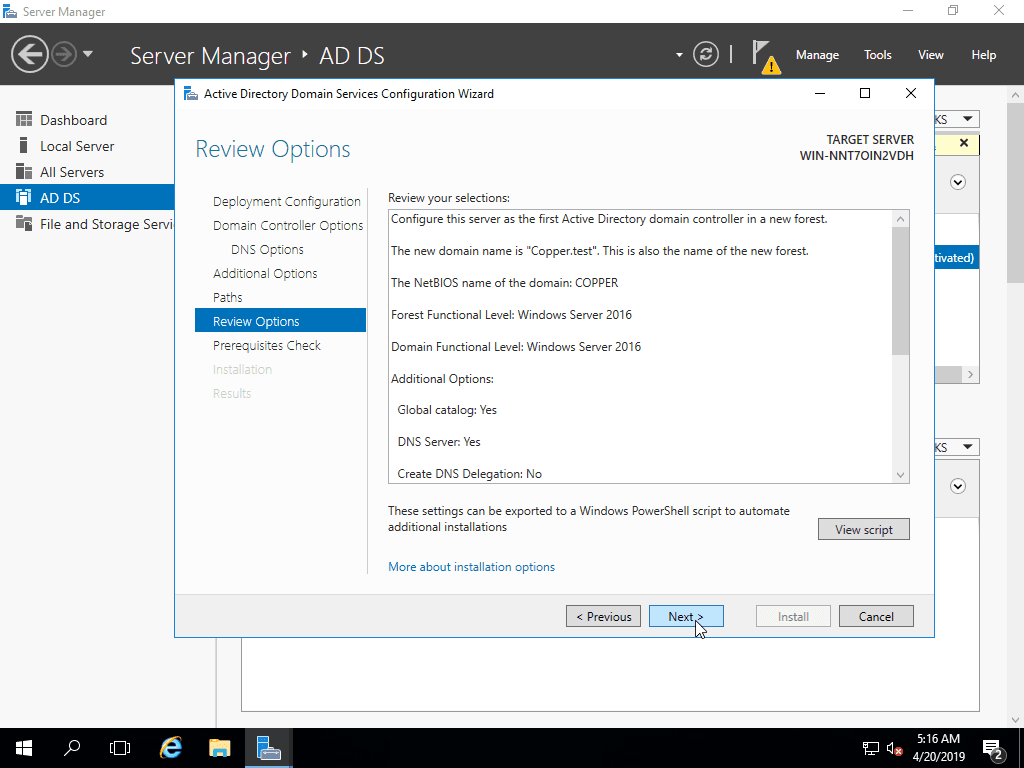1024x768 pixels.
Task: Click the All Servers icon
Action: click(x=24, y=172)
